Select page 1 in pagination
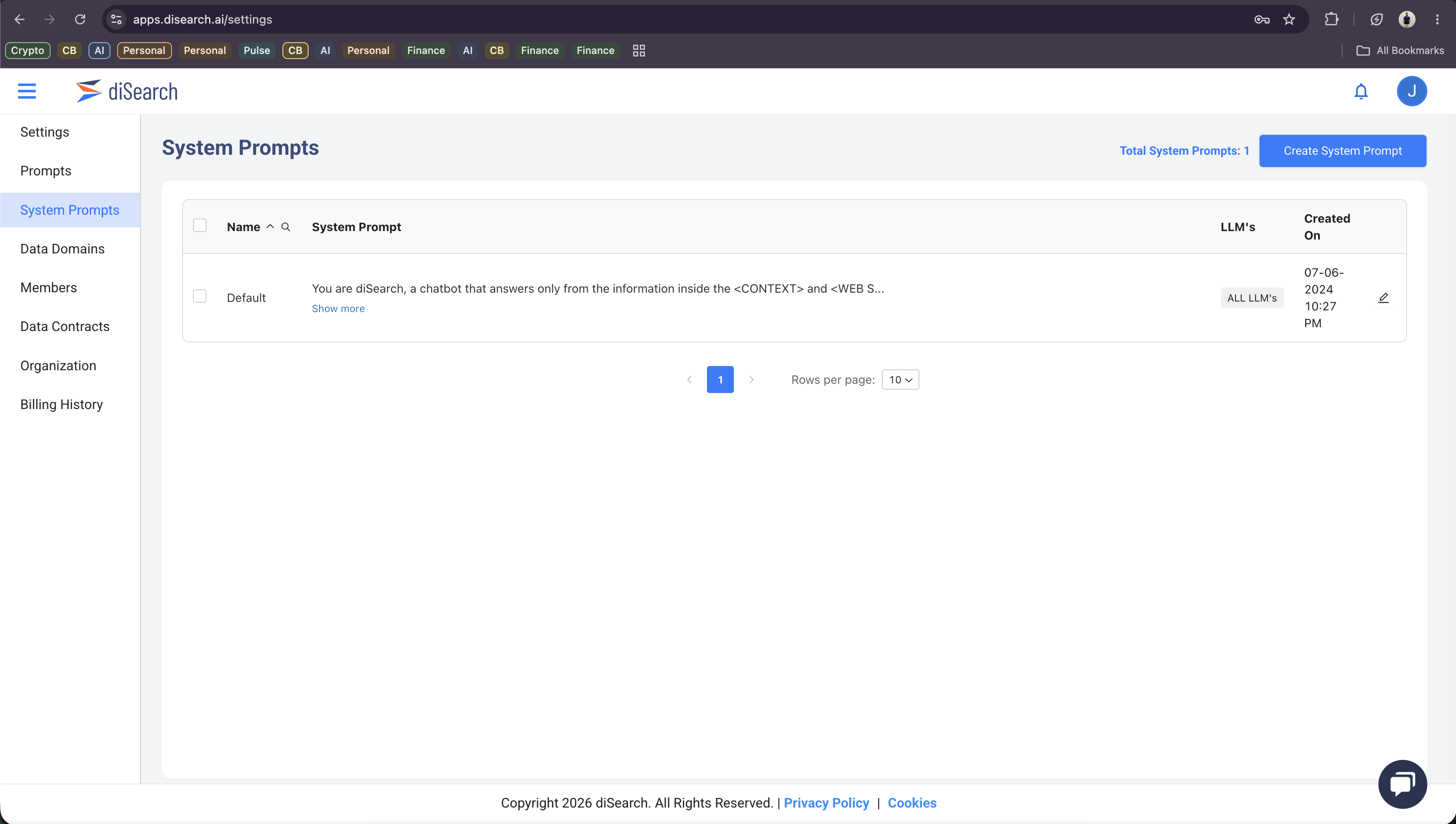Image resolution: width=1456 pixels, height=824 pixels. (720, 380)
